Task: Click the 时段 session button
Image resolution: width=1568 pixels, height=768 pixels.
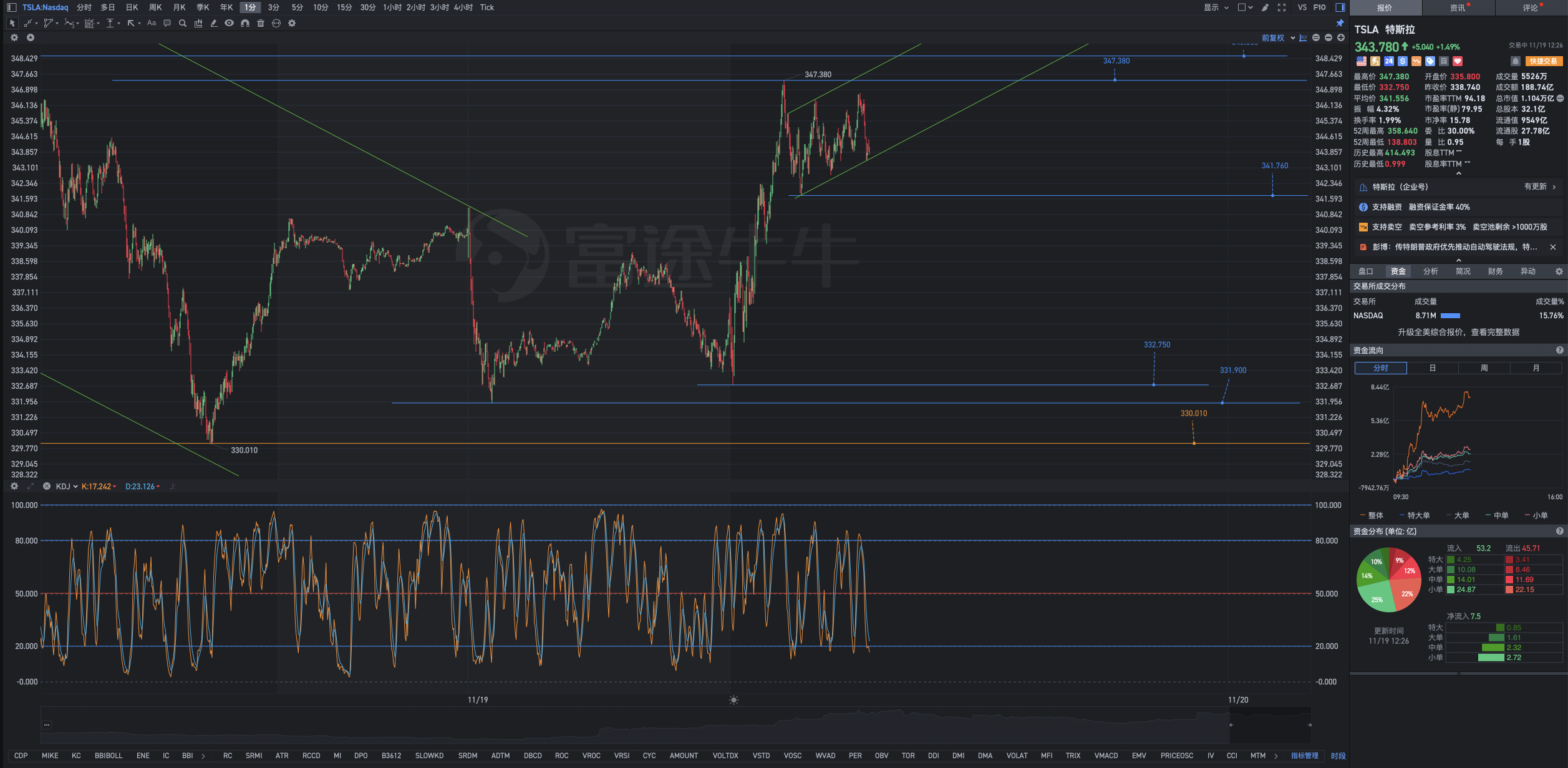Action: (1338, 756)
